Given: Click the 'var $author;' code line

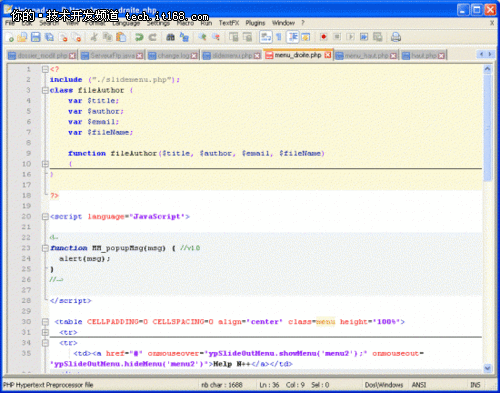Looking at the screenshot, I should [x=96, y=111].
